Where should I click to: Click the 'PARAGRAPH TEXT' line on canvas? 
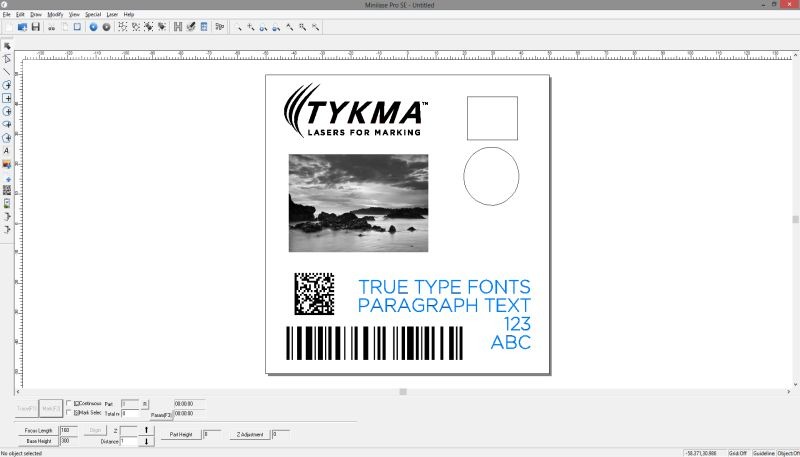(x=444, y=305)
